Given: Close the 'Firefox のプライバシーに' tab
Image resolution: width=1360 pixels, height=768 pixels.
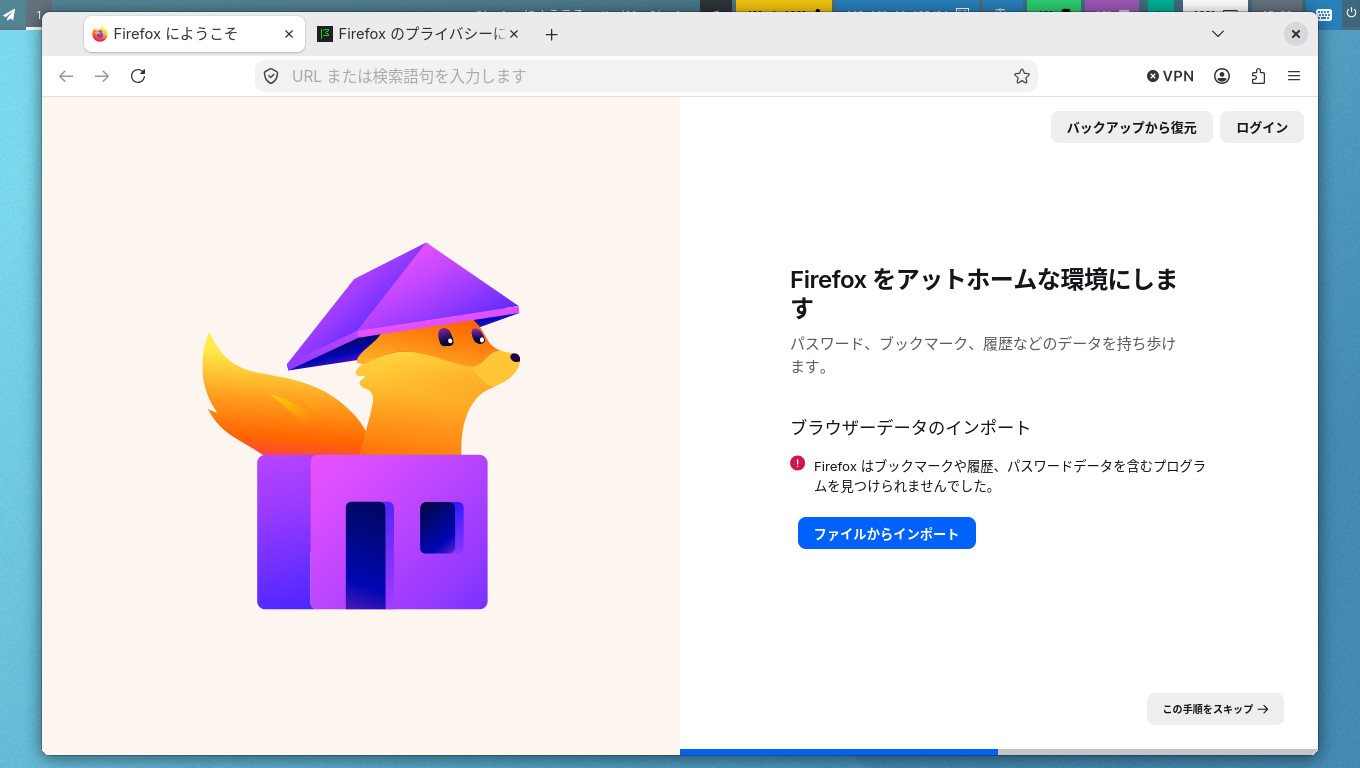Looking at the screenshot, I should pyautogui.click(x=514, y=34).
